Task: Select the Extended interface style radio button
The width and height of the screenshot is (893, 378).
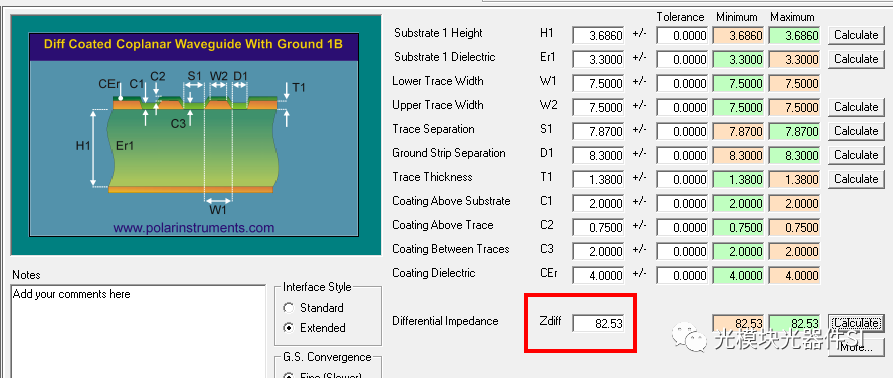Action: [x=289, y=328]
